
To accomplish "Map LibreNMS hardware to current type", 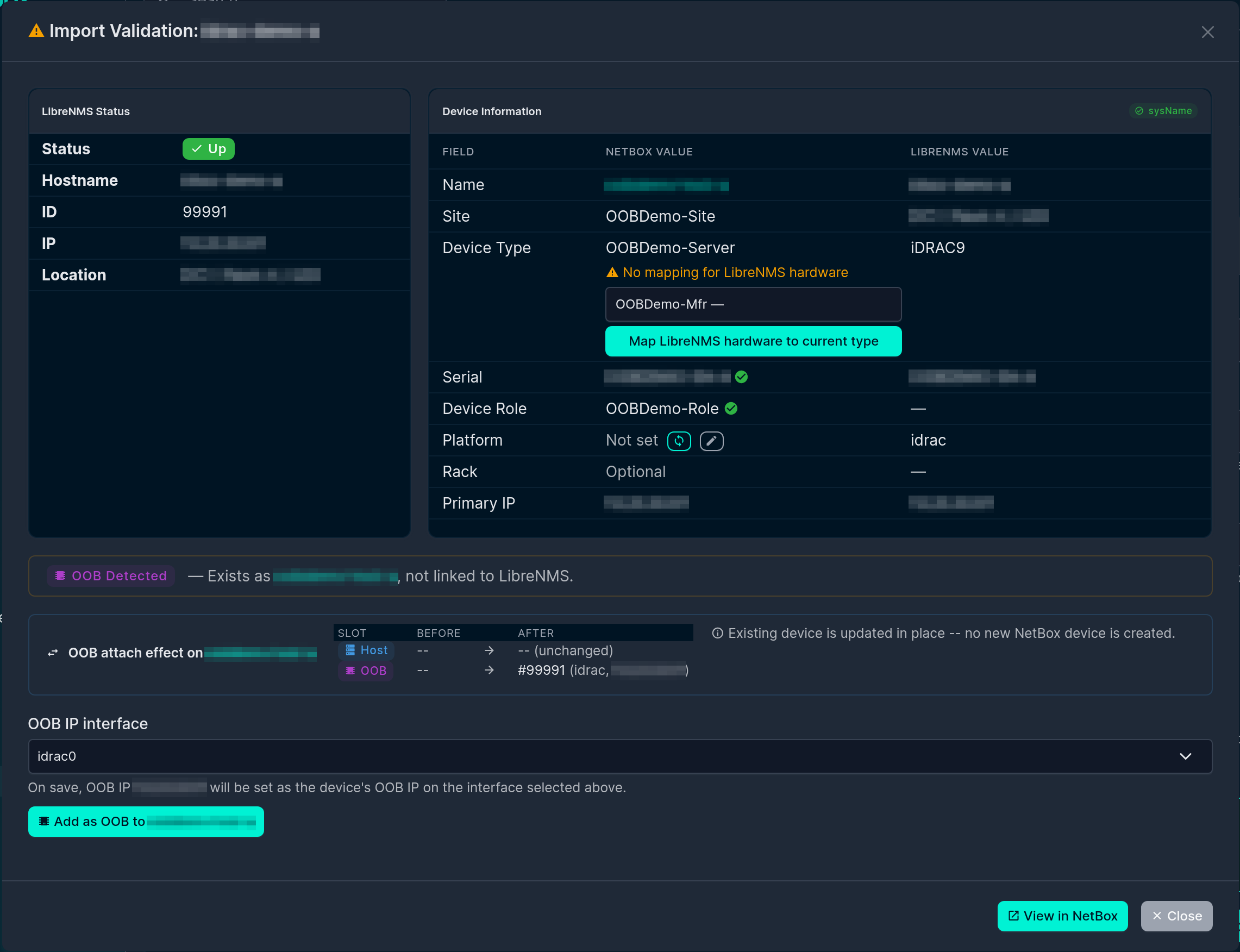I will click(753, 341).
